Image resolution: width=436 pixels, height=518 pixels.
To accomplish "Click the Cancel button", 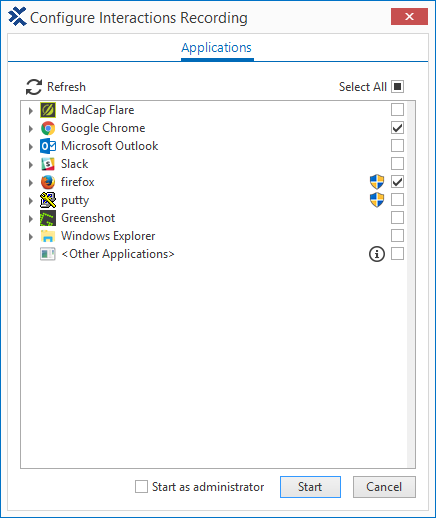I will 384,487.
